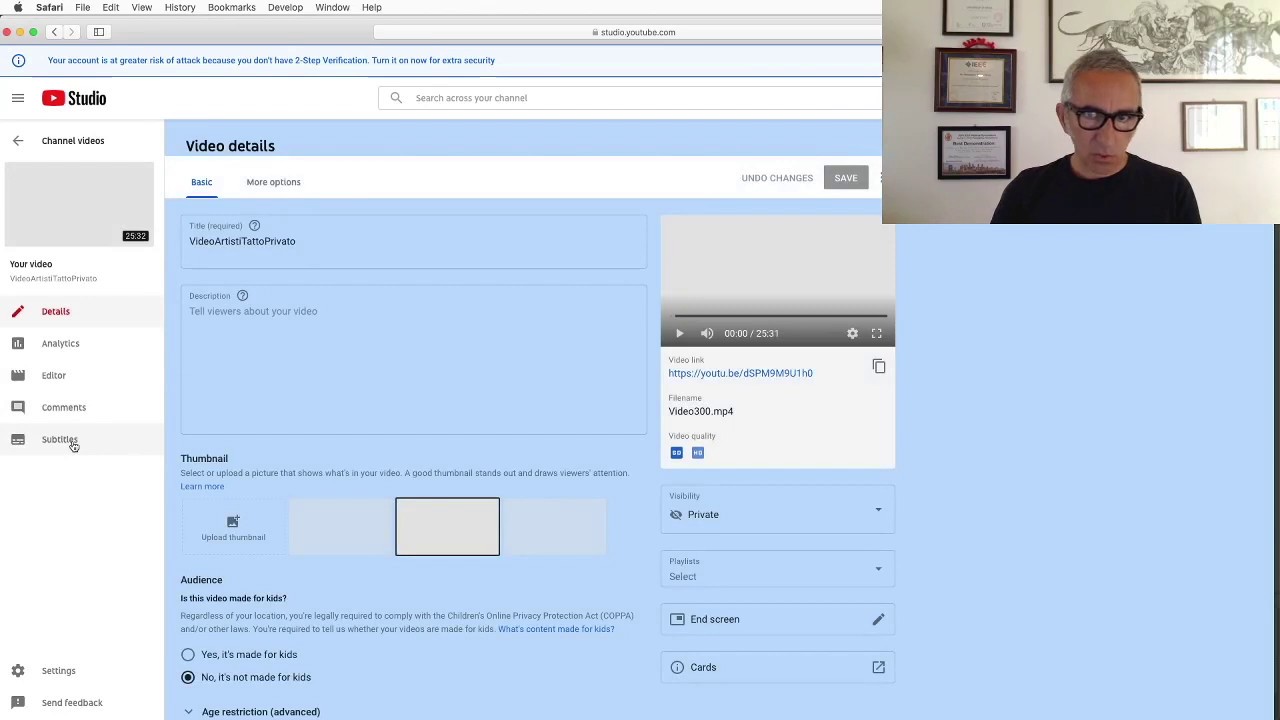Open the Editor clapperboard icon
The width and height of the screenshot is (1280, 720).
(x=18, y=375)
